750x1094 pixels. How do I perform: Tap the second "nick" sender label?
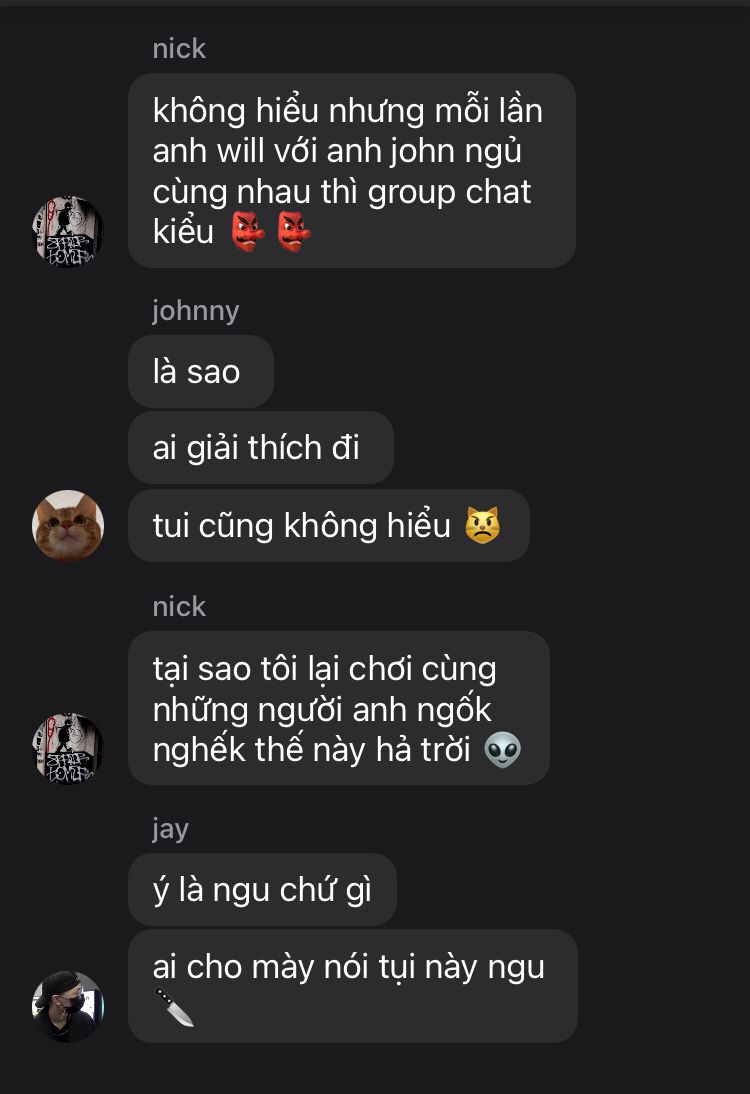pos(179,607)
